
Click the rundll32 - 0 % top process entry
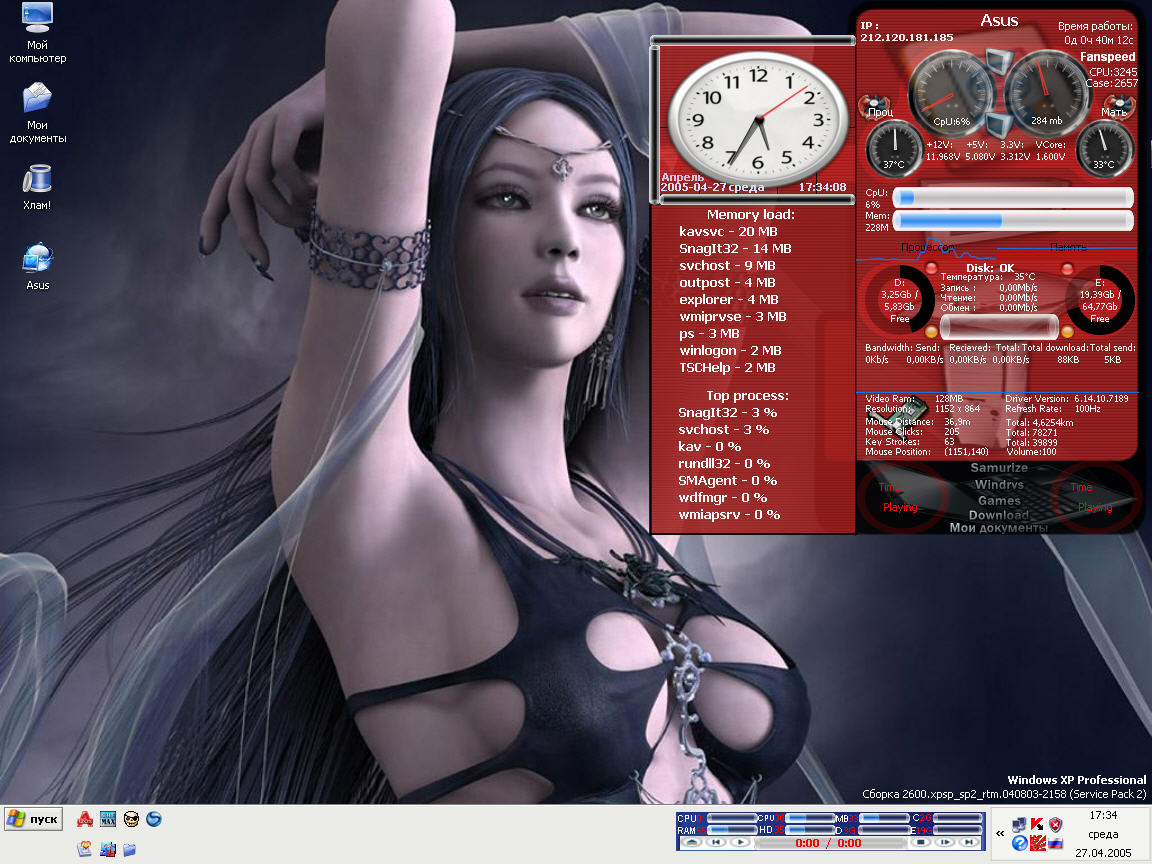tap(724, 464)
